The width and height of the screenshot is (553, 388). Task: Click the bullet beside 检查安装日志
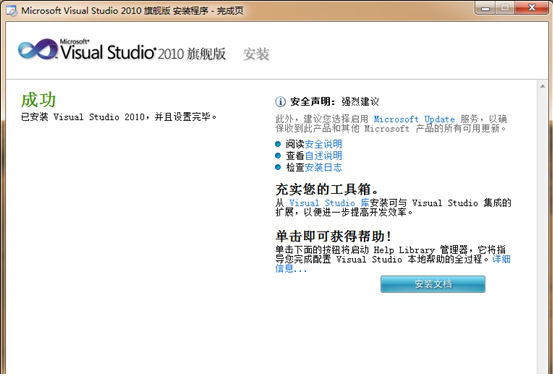coord(278,167)
